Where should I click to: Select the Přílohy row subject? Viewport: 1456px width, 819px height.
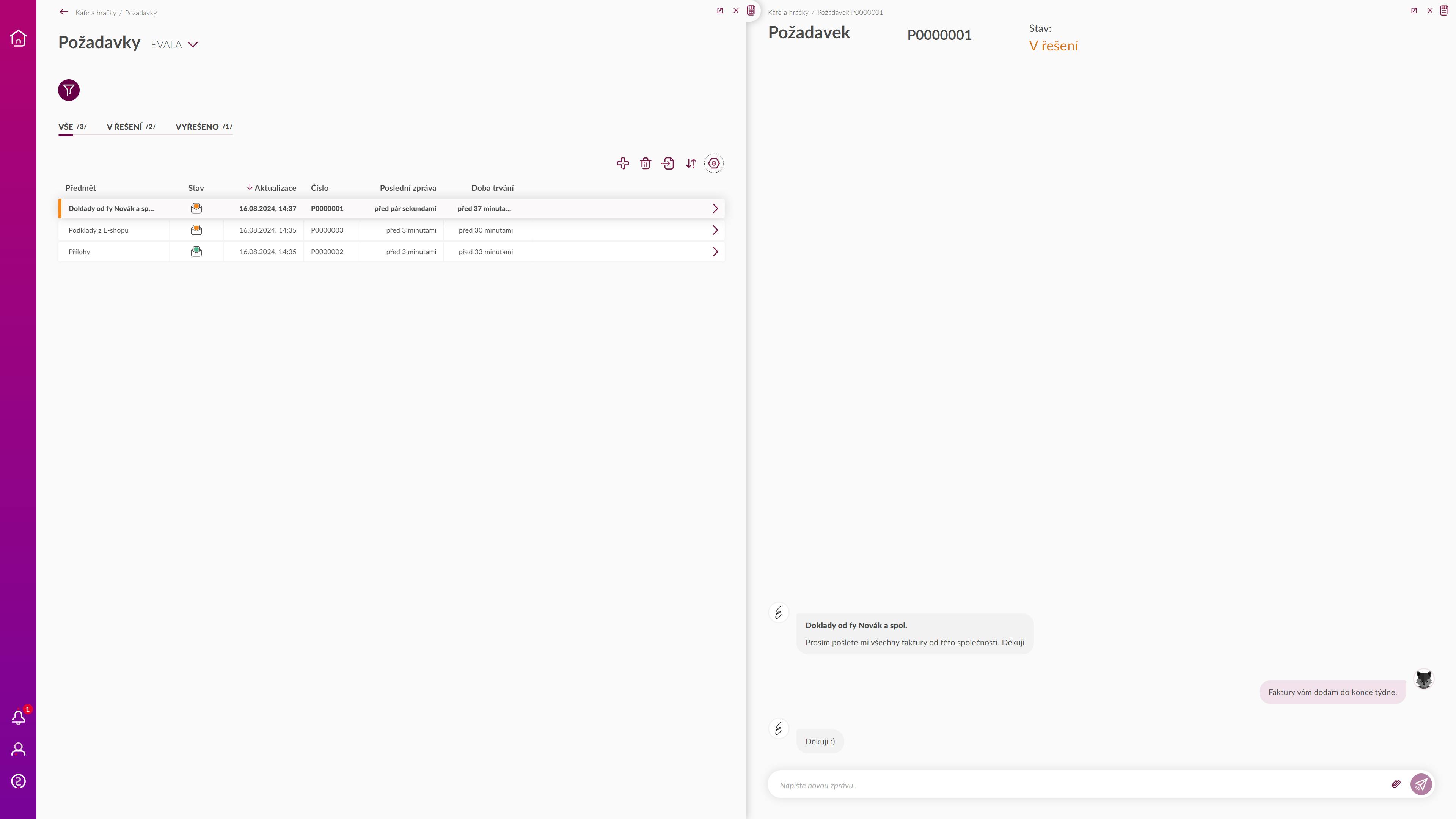79,252
